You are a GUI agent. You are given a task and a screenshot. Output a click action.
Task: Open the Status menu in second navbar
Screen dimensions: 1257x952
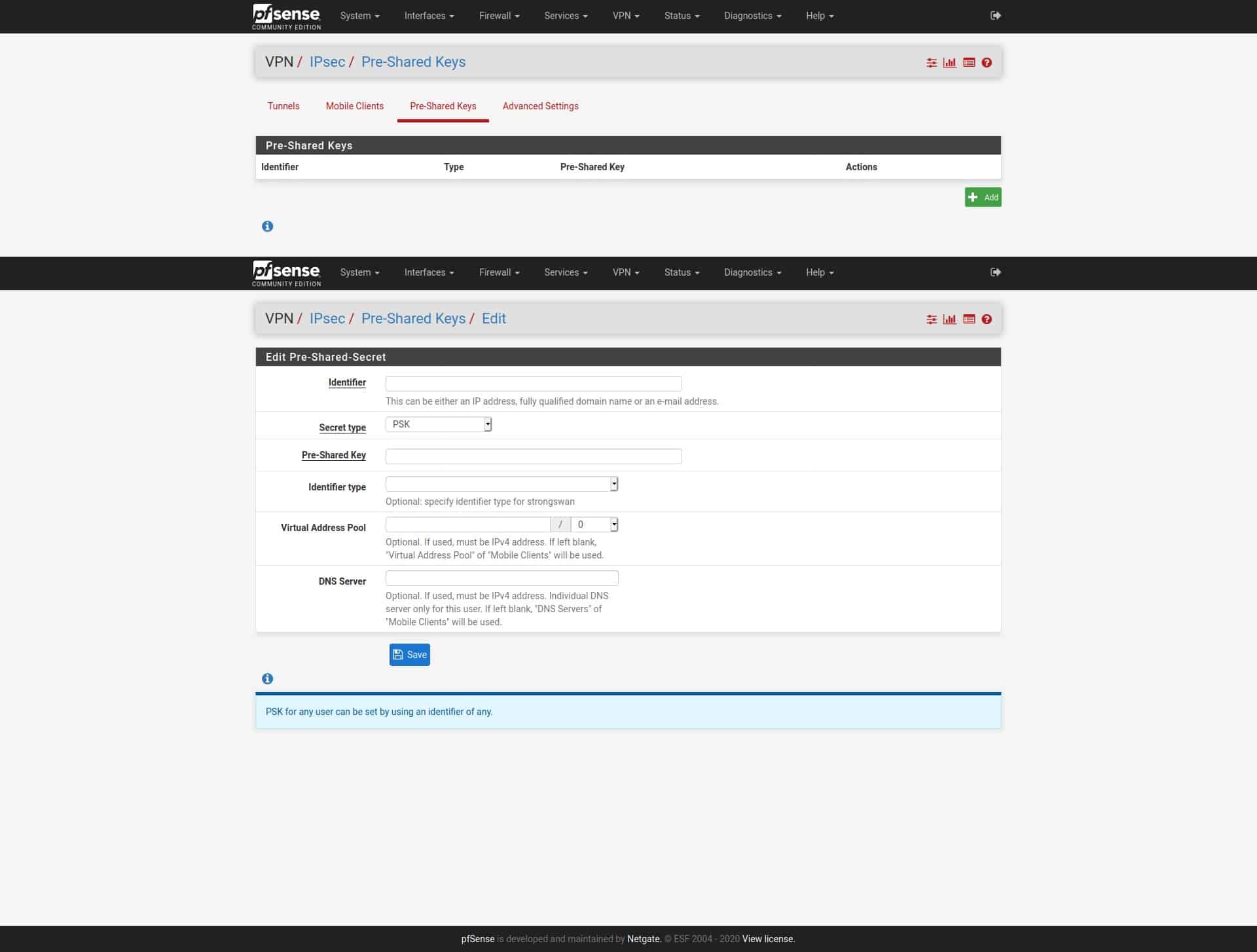pos(682,272)
